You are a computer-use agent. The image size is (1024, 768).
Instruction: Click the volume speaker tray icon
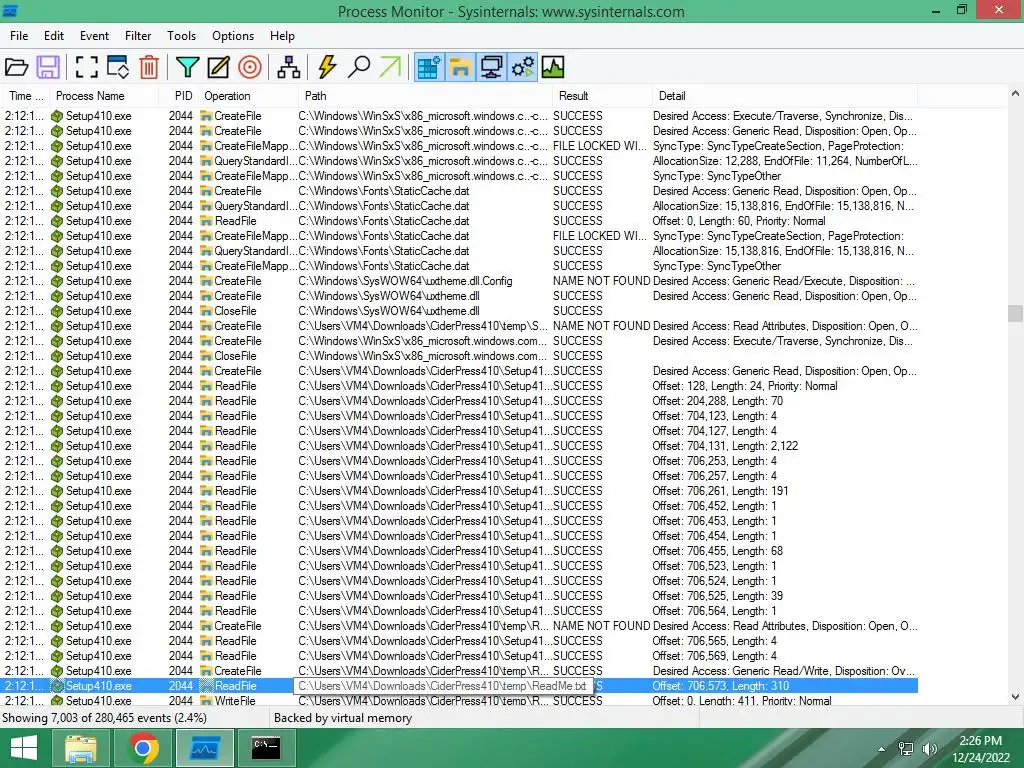click(929, 749)
